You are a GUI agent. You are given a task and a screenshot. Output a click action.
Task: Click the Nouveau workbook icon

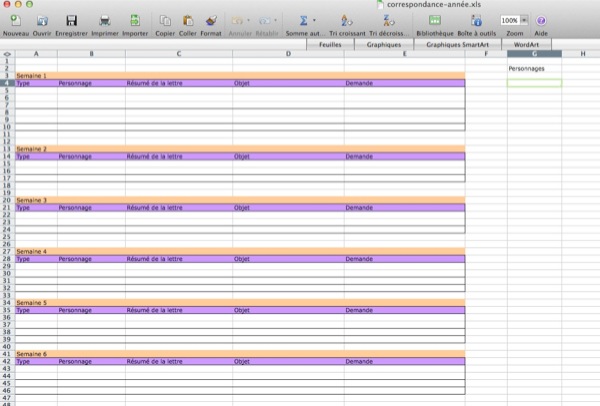coord(15,20)
